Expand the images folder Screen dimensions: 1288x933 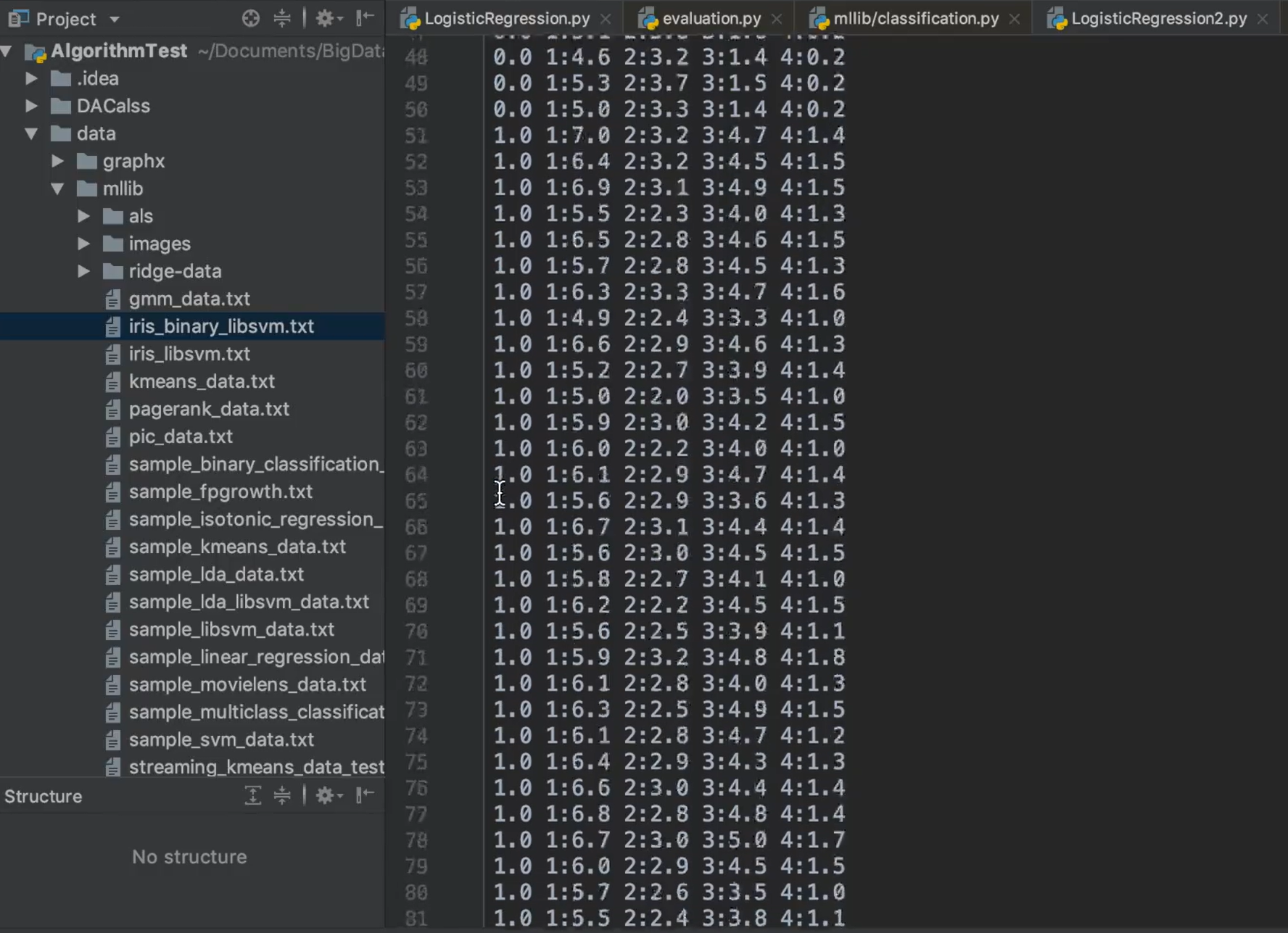(83, 243)
